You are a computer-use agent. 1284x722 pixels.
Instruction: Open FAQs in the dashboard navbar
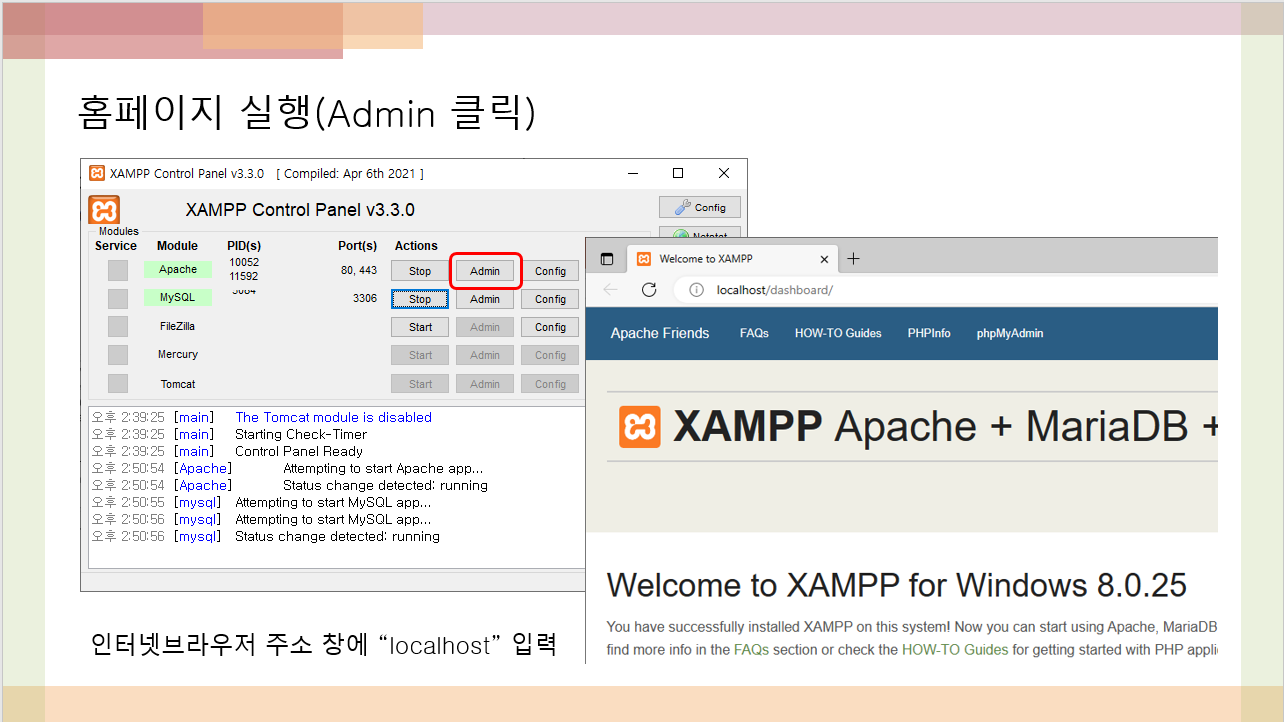[754, 333]
